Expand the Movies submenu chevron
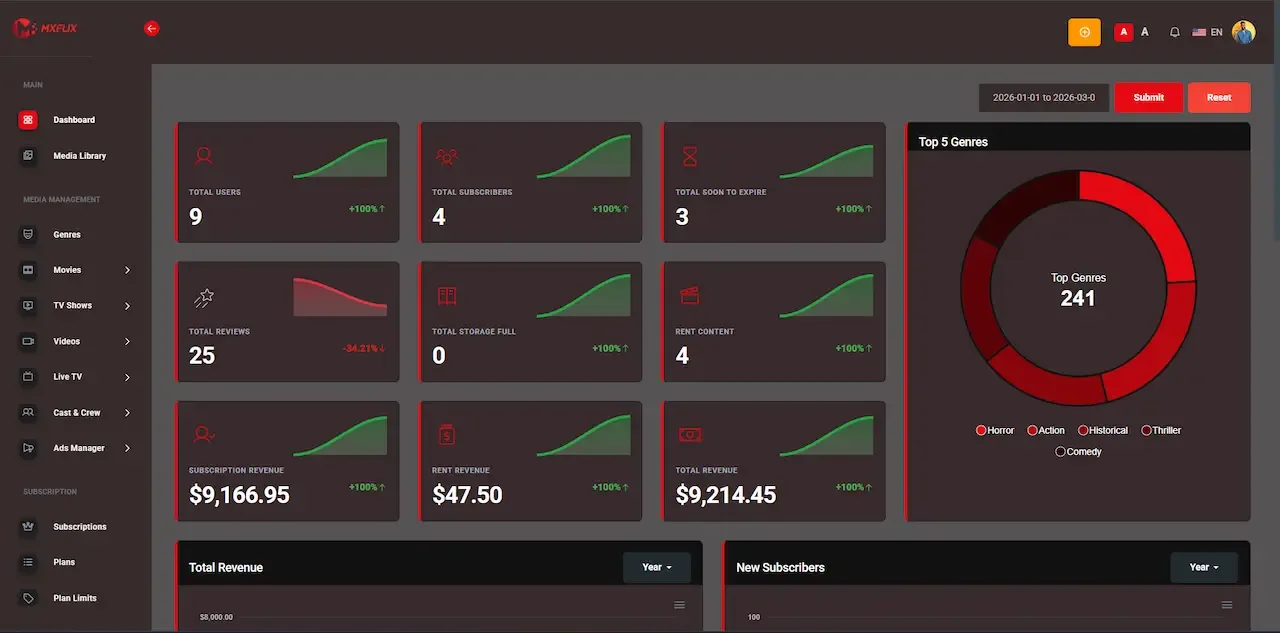Viewport: 1280px width, 633px height. [127, 270]
